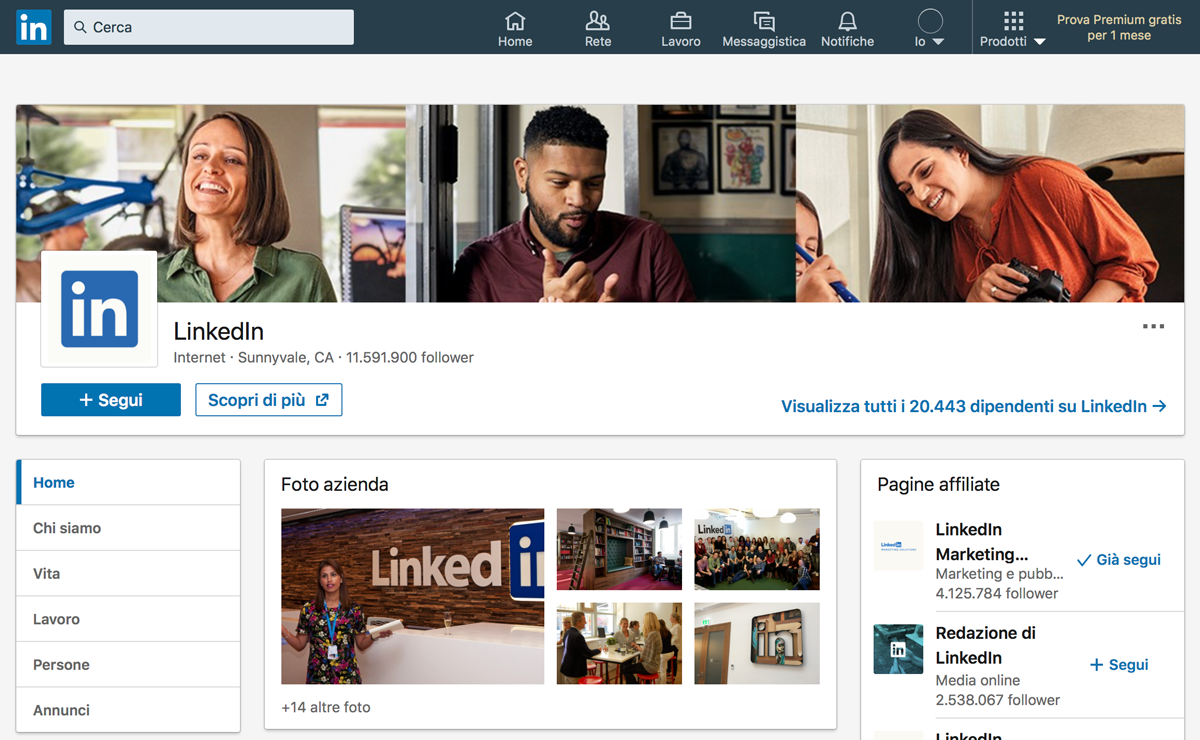
Task: Open Redazione di LinkedIn page name
Action: point(986,645)
